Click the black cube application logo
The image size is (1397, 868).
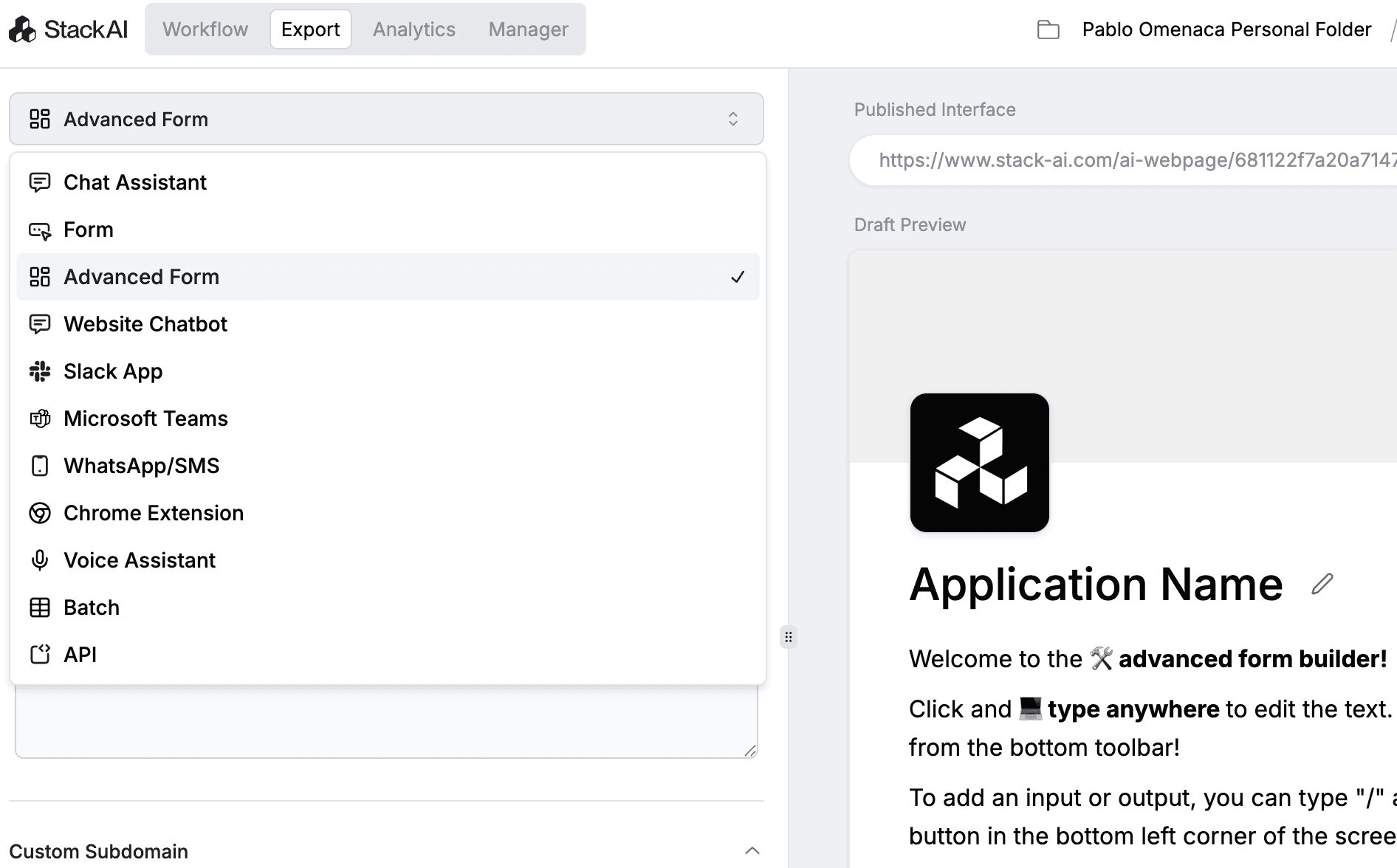click(x=979, y=463)
